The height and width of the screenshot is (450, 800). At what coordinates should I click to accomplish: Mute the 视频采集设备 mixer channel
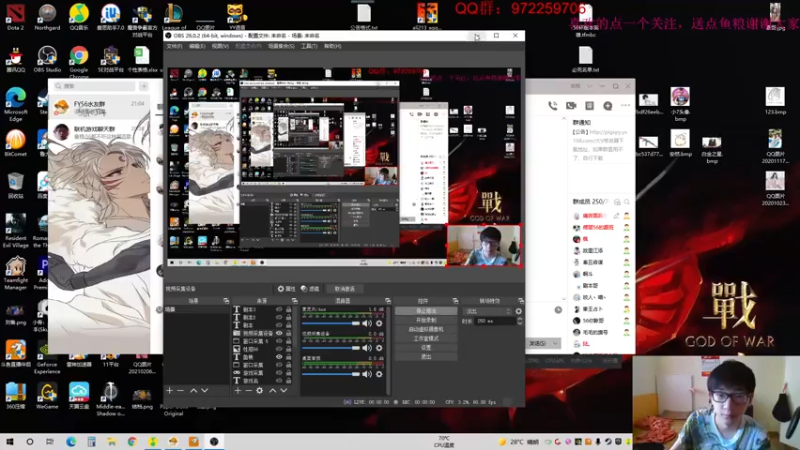click(x=367, y=348)
